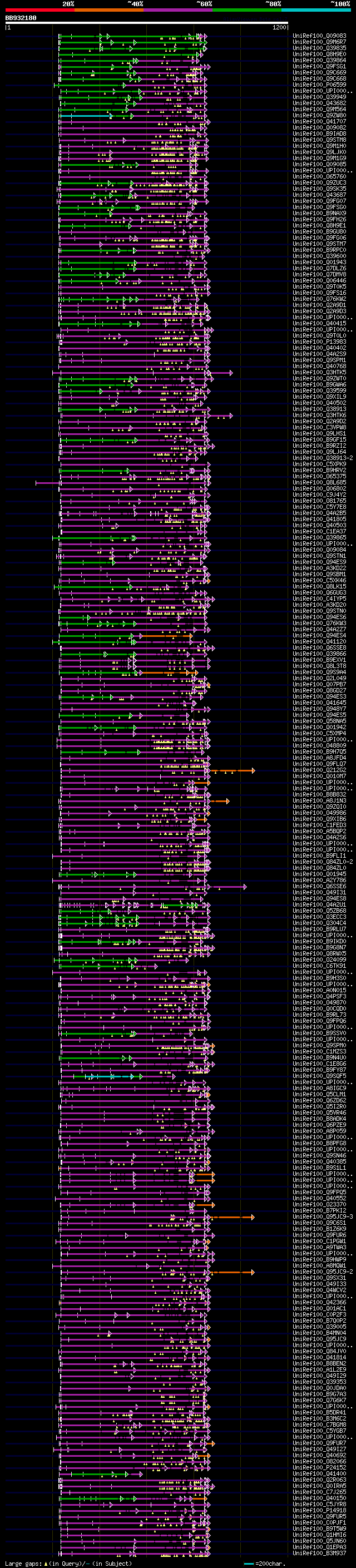
Task: Select the UniRef100_Q3ECC3 label
Action: (x=319, y=917)
